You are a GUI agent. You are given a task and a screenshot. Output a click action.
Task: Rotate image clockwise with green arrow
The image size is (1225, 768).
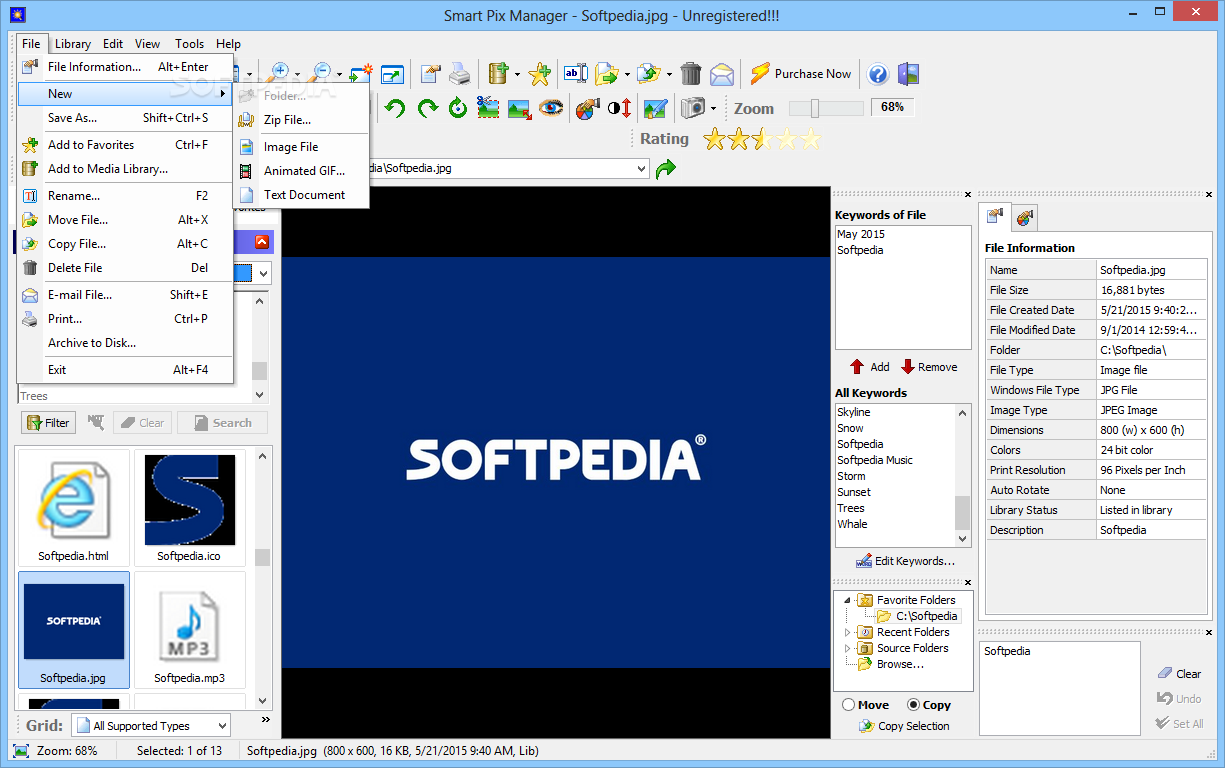pyautogui.click(x=428, y=108)
